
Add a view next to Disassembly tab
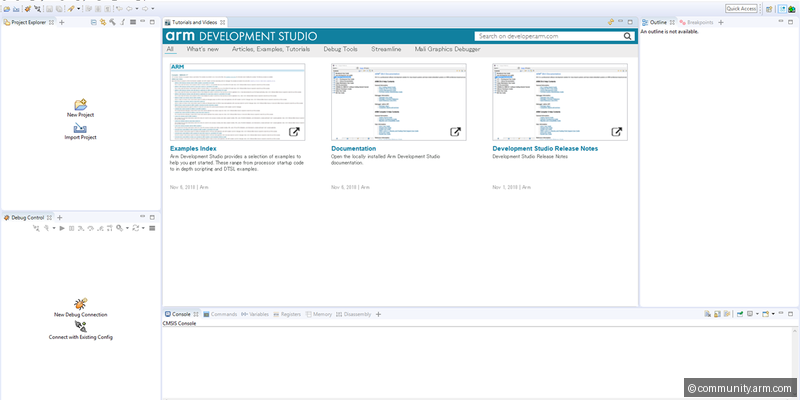coord(378,314)
